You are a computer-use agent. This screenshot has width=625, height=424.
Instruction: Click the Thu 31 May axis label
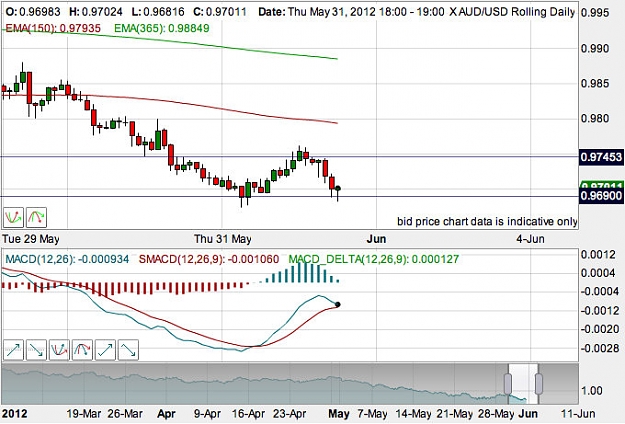[x=222, y=239]
